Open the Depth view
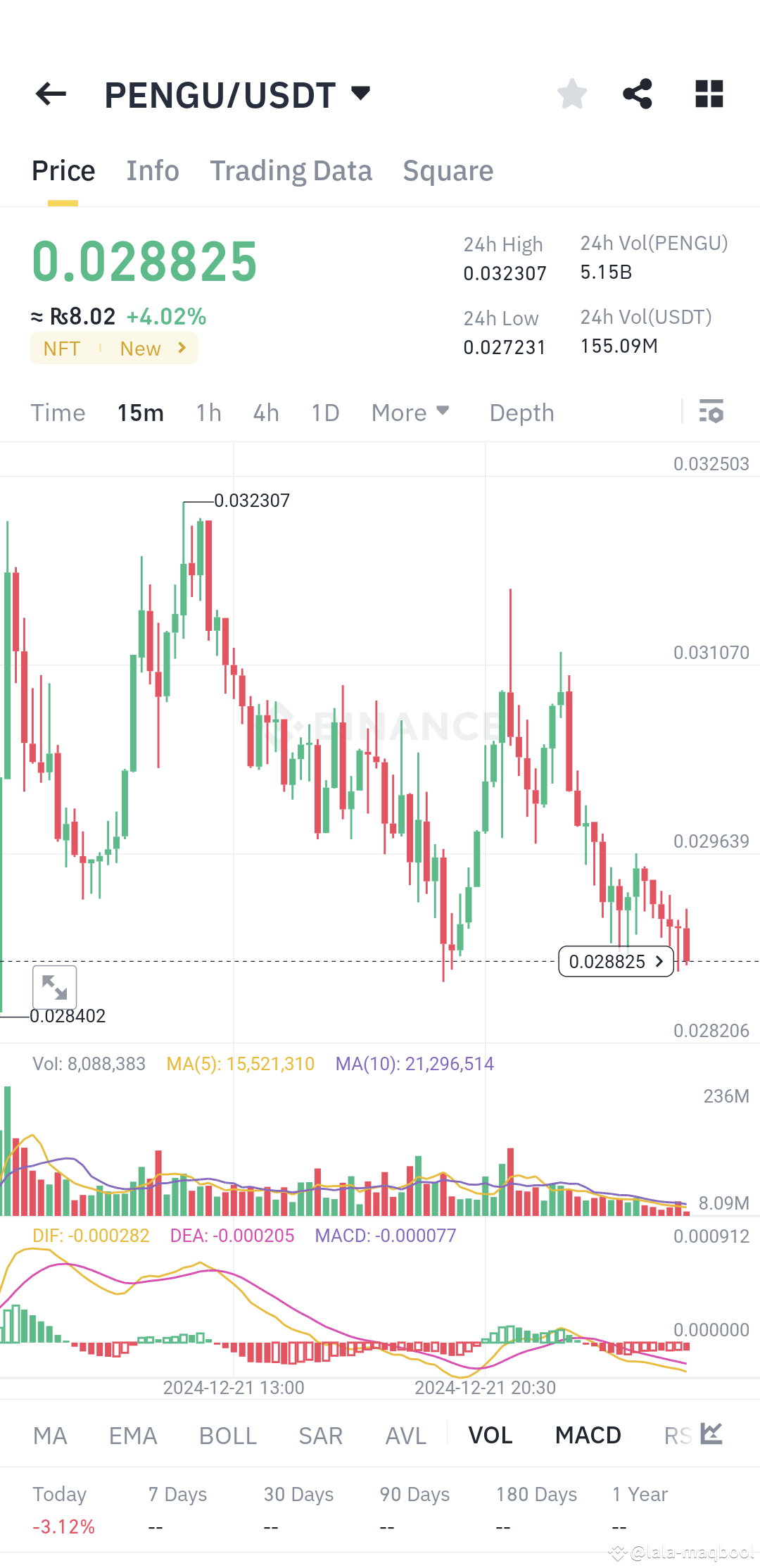This screenshot has width=760, height=1568. point(521,413)
